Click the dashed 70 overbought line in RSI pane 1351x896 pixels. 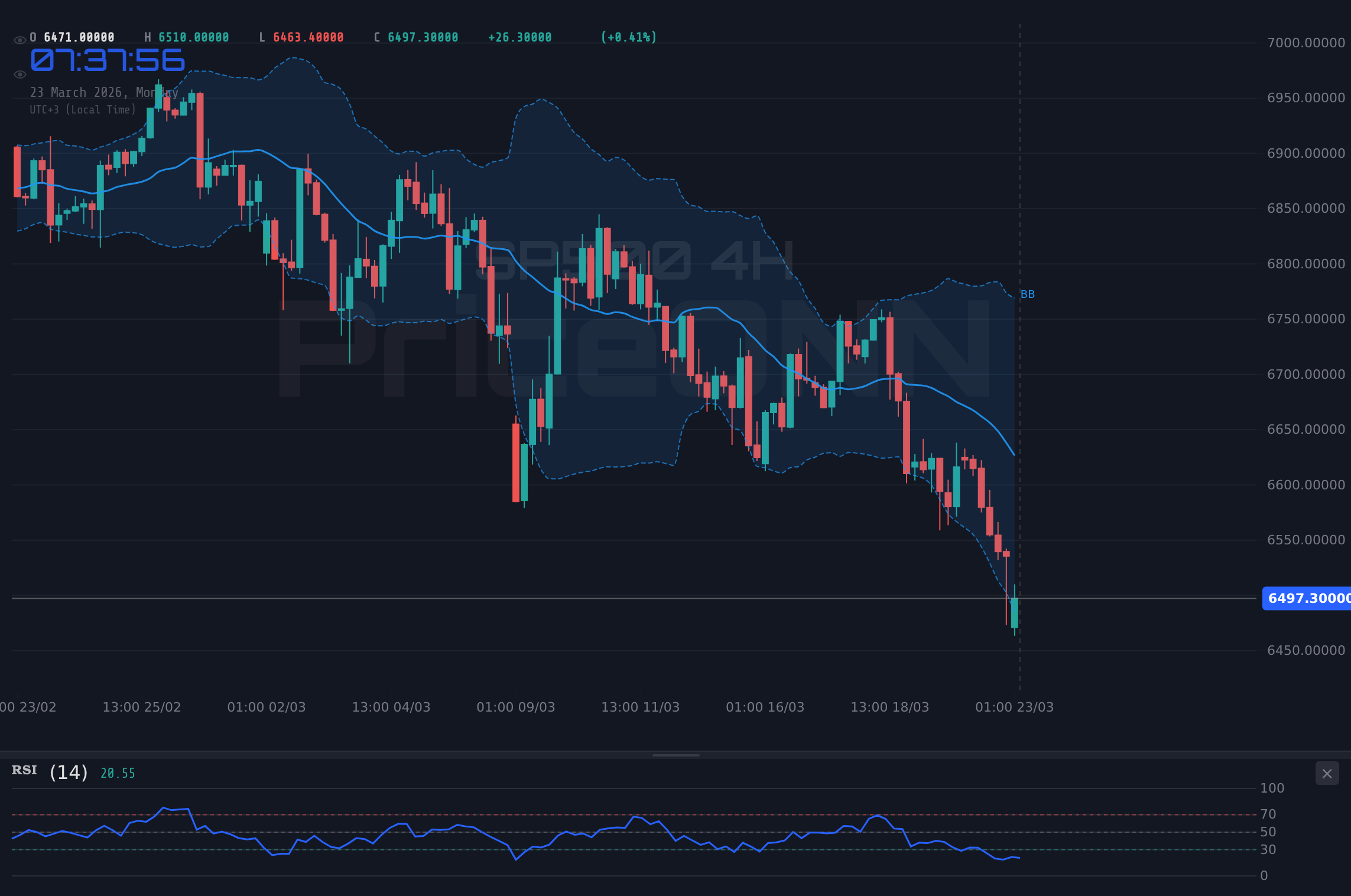591,813
